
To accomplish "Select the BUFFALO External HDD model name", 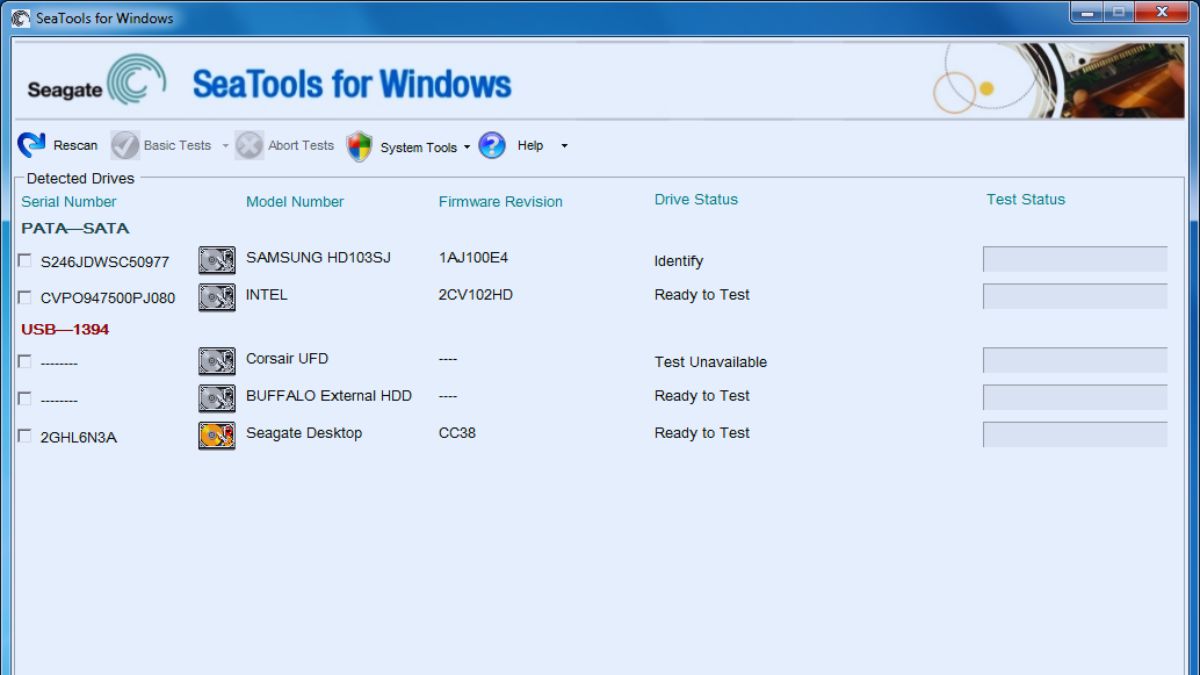I will pos(329,395).
